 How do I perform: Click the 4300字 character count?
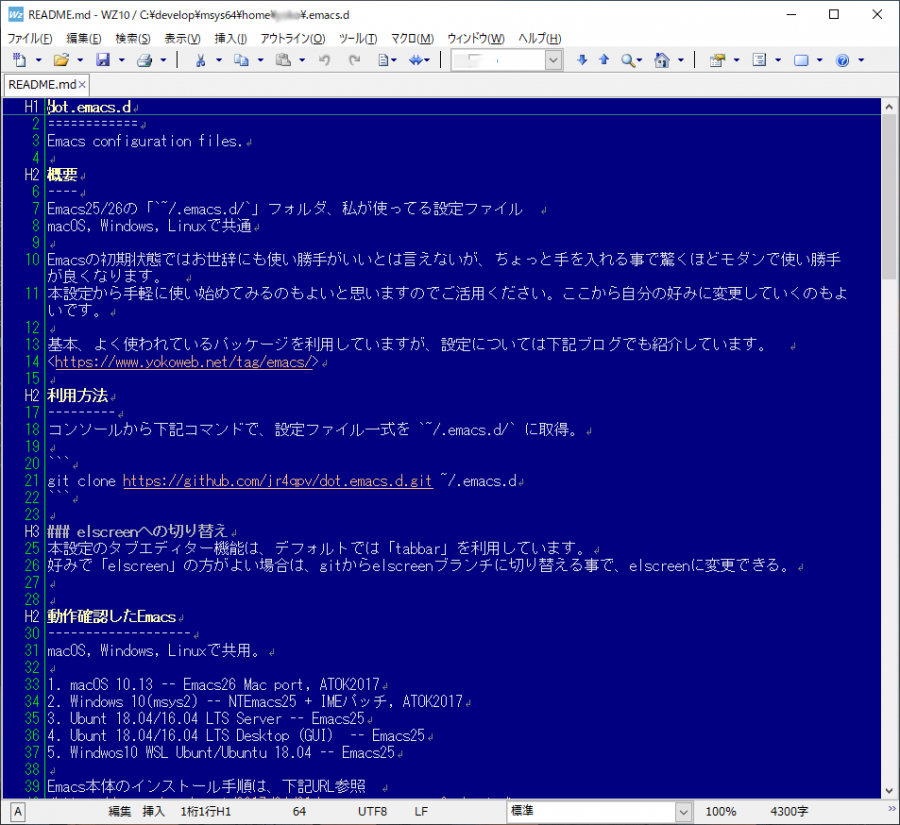point(789,811)
